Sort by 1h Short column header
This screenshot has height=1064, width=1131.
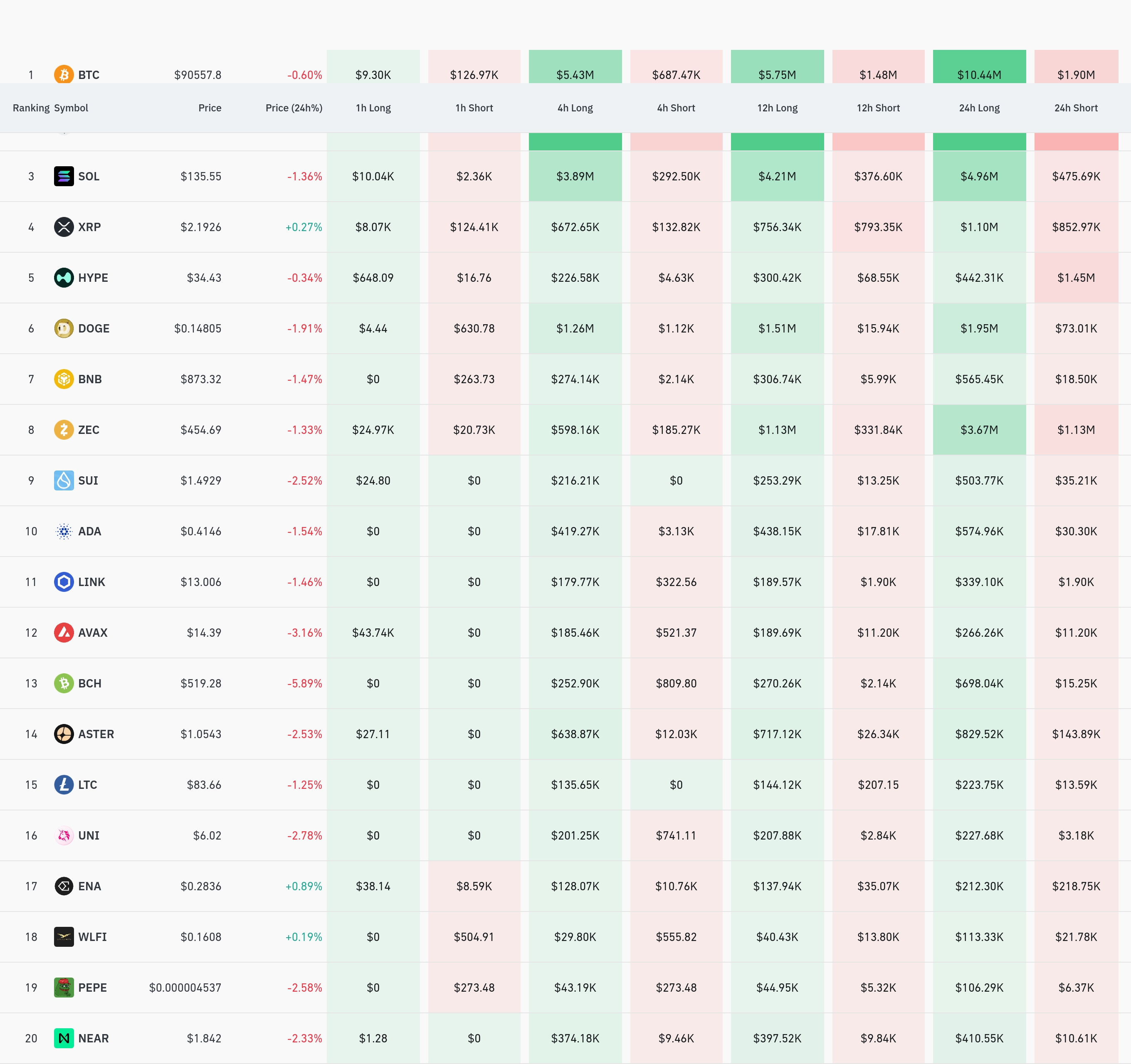click(474, 108)
